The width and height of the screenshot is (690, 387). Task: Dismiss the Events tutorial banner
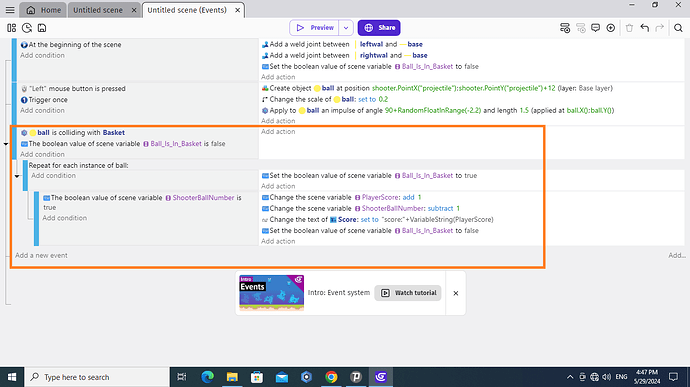(456, 293)
